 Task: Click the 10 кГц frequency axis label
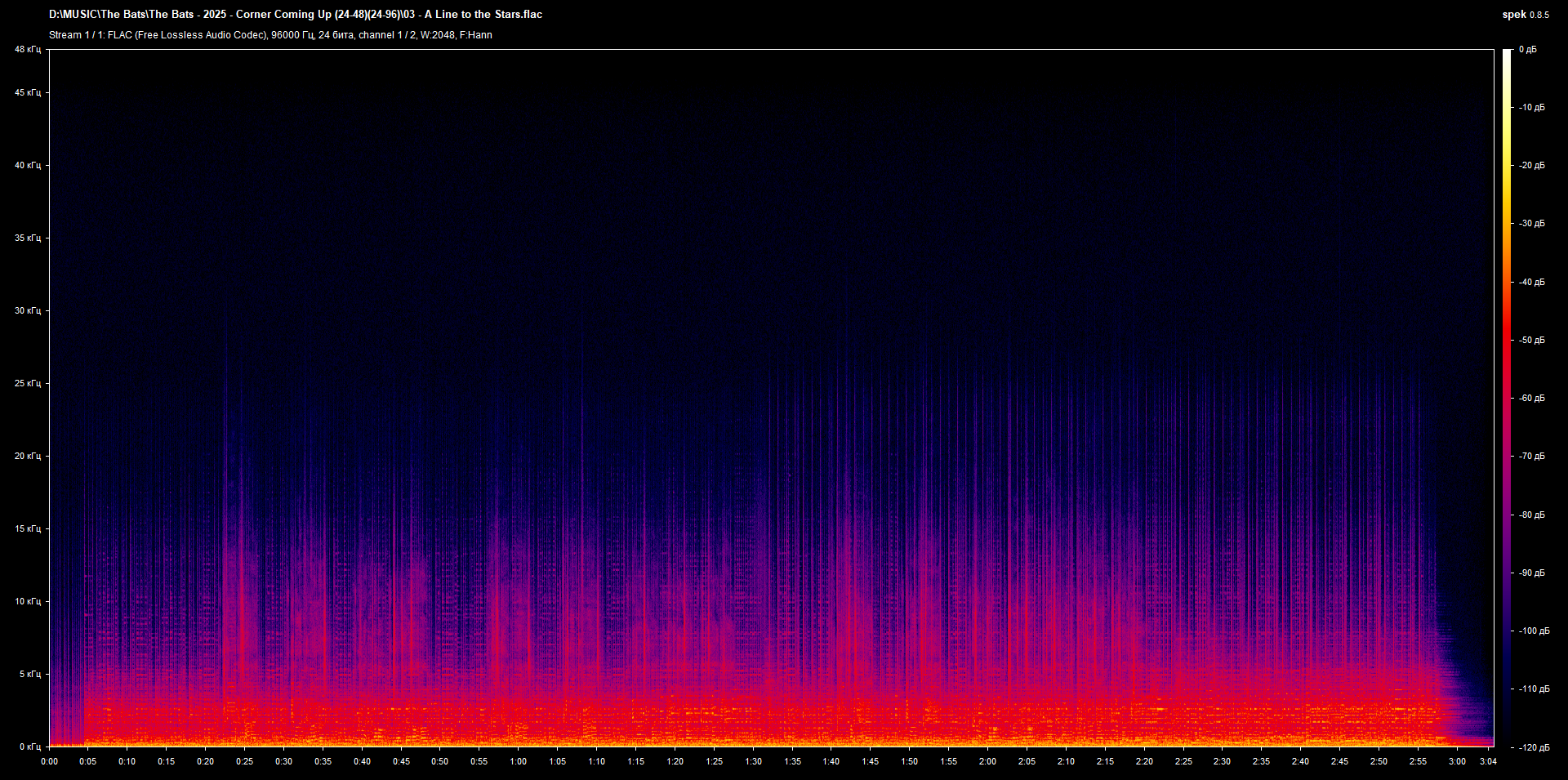point(27,602)
